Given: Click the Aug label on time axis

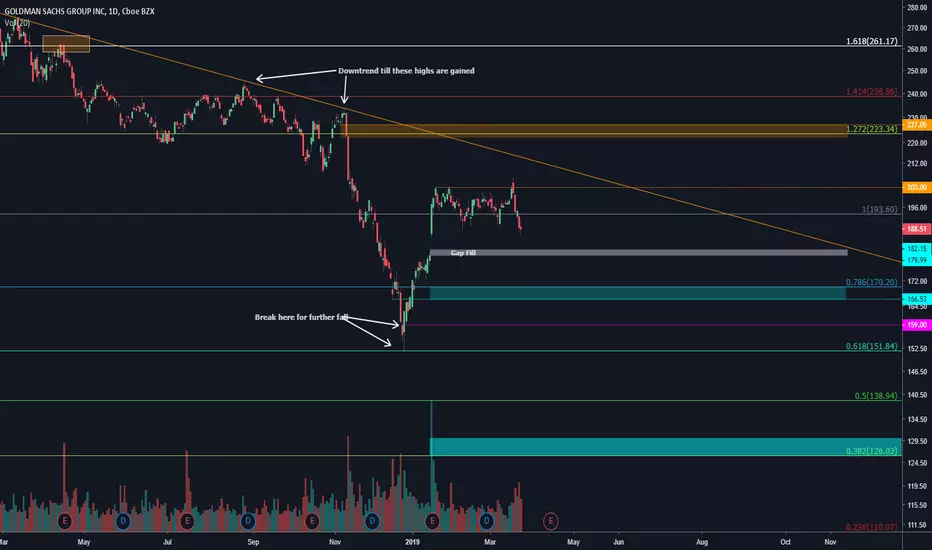Looking at the screenshot, I should coord(702,542).
